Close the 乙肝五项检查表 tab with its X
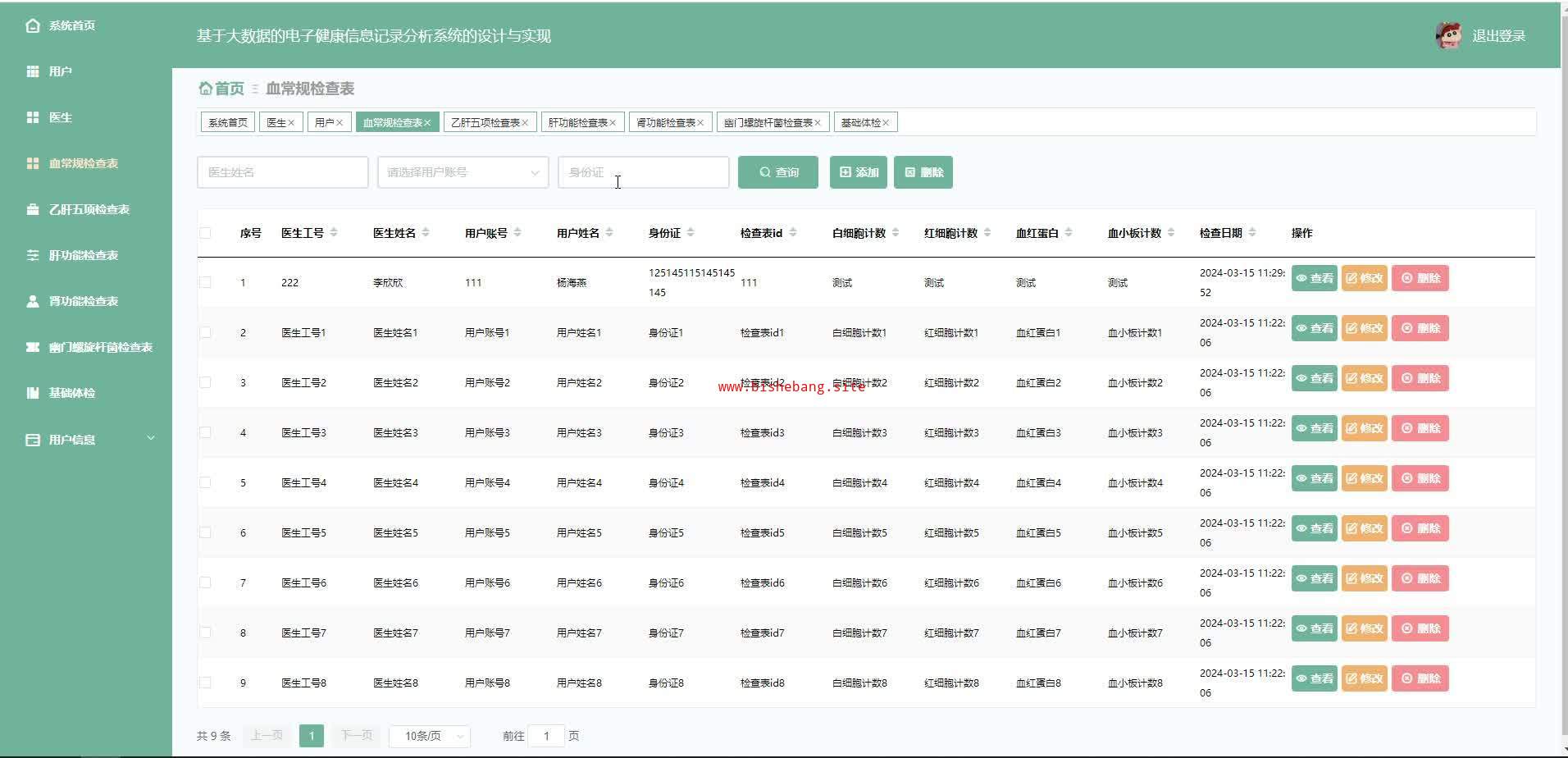Image resolution: width=1568 pixels, height=758 pixels. point(525,123)
